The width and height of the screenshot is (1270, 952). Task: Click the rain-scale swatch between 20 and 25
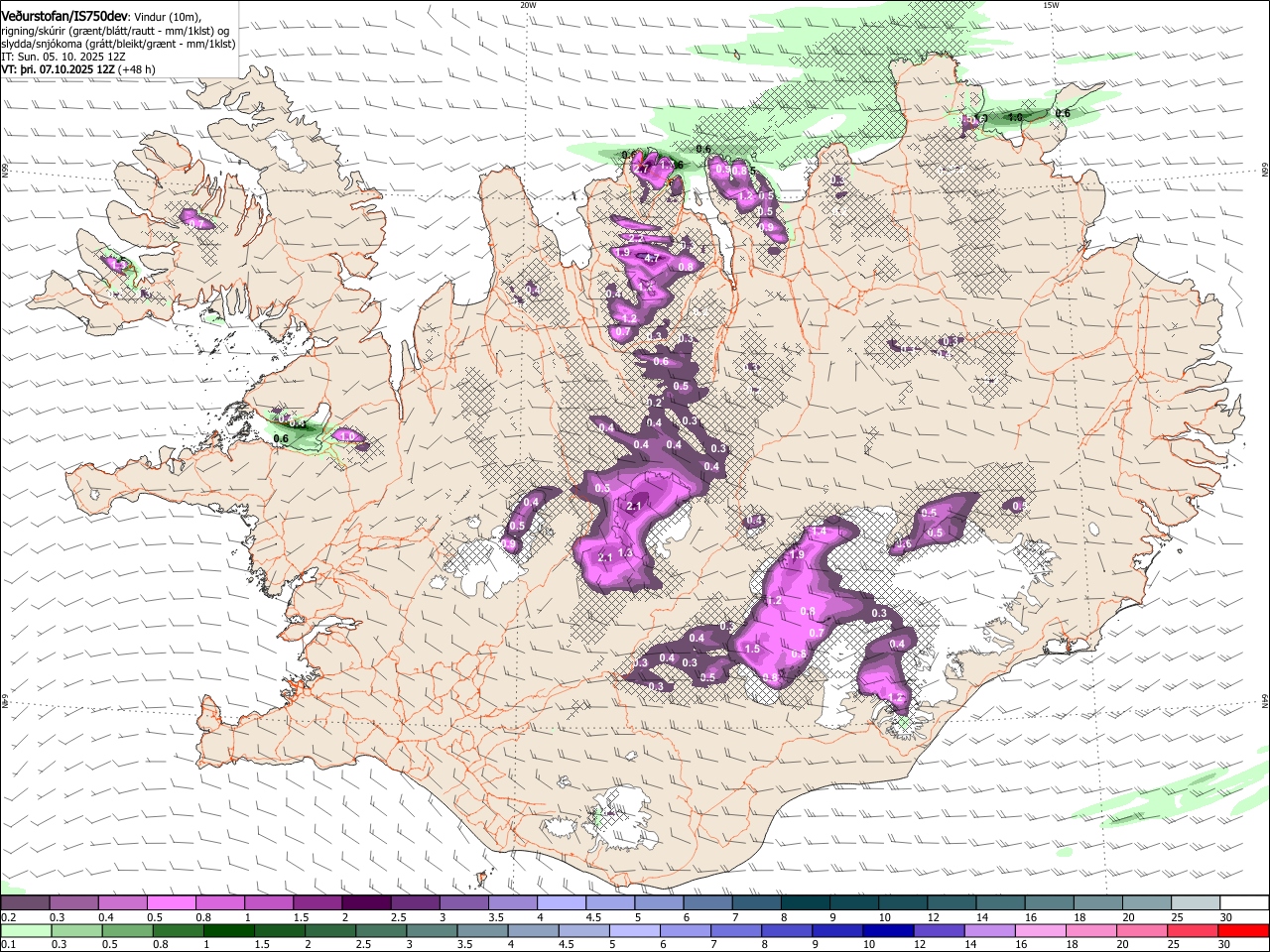1142,931
